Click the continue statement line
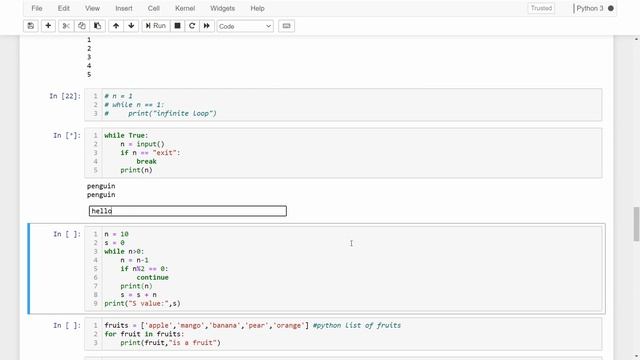 [152, 278]
